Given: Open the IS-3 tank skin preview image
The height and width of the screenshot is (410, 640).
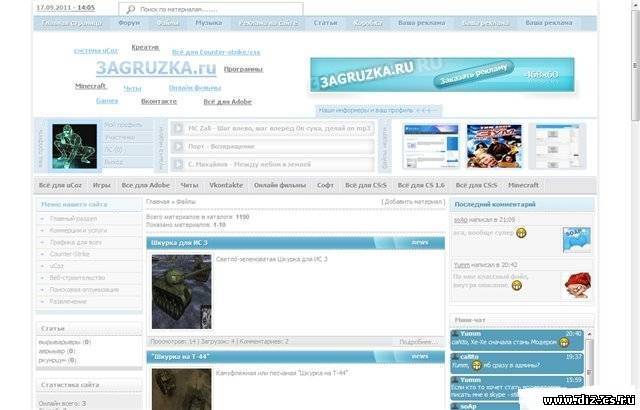Looking at the screenshot, I should click(x=181, y=290).
